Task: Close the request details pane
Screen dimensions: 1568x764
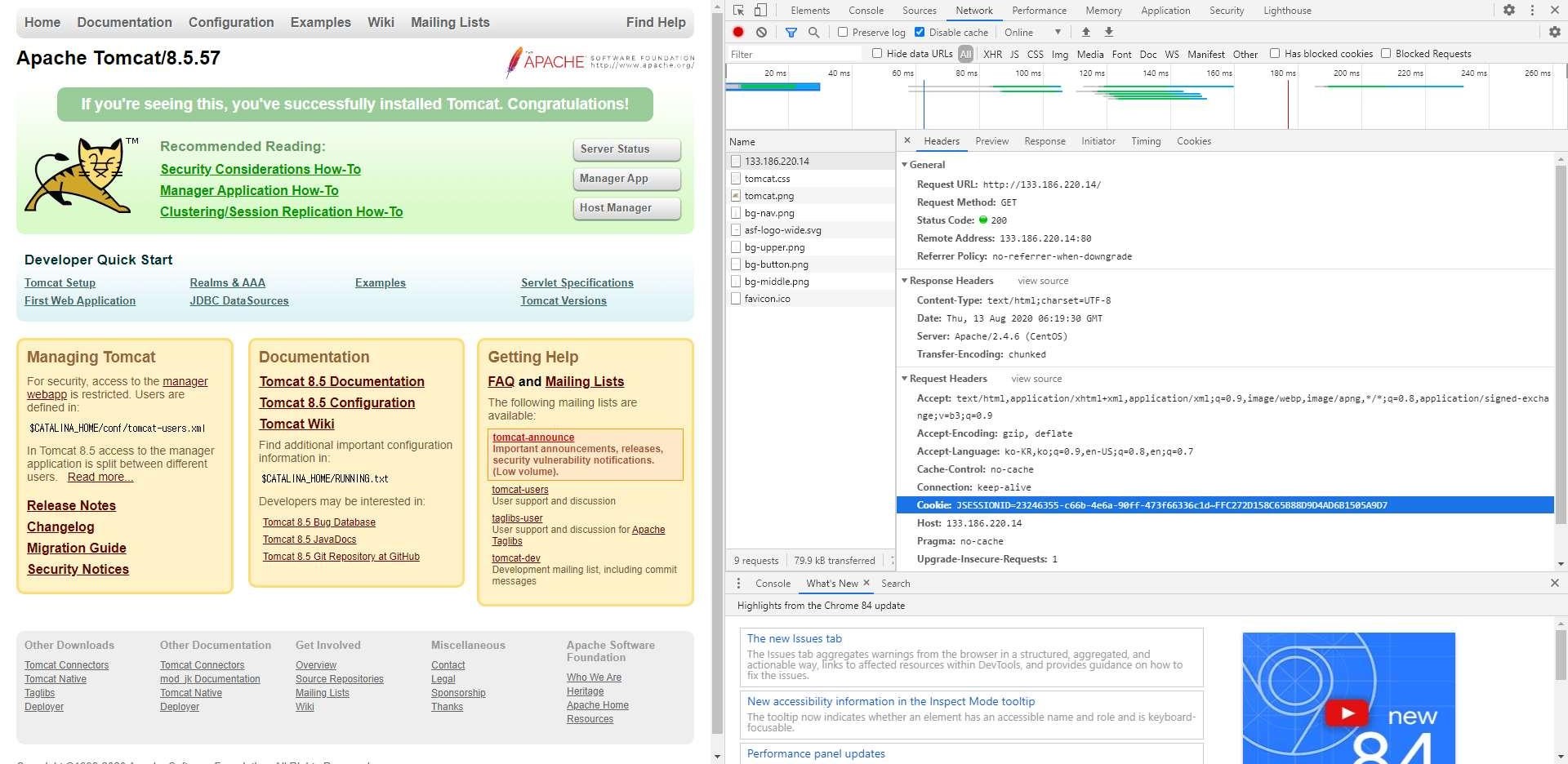Action: [x=907, y=140]
